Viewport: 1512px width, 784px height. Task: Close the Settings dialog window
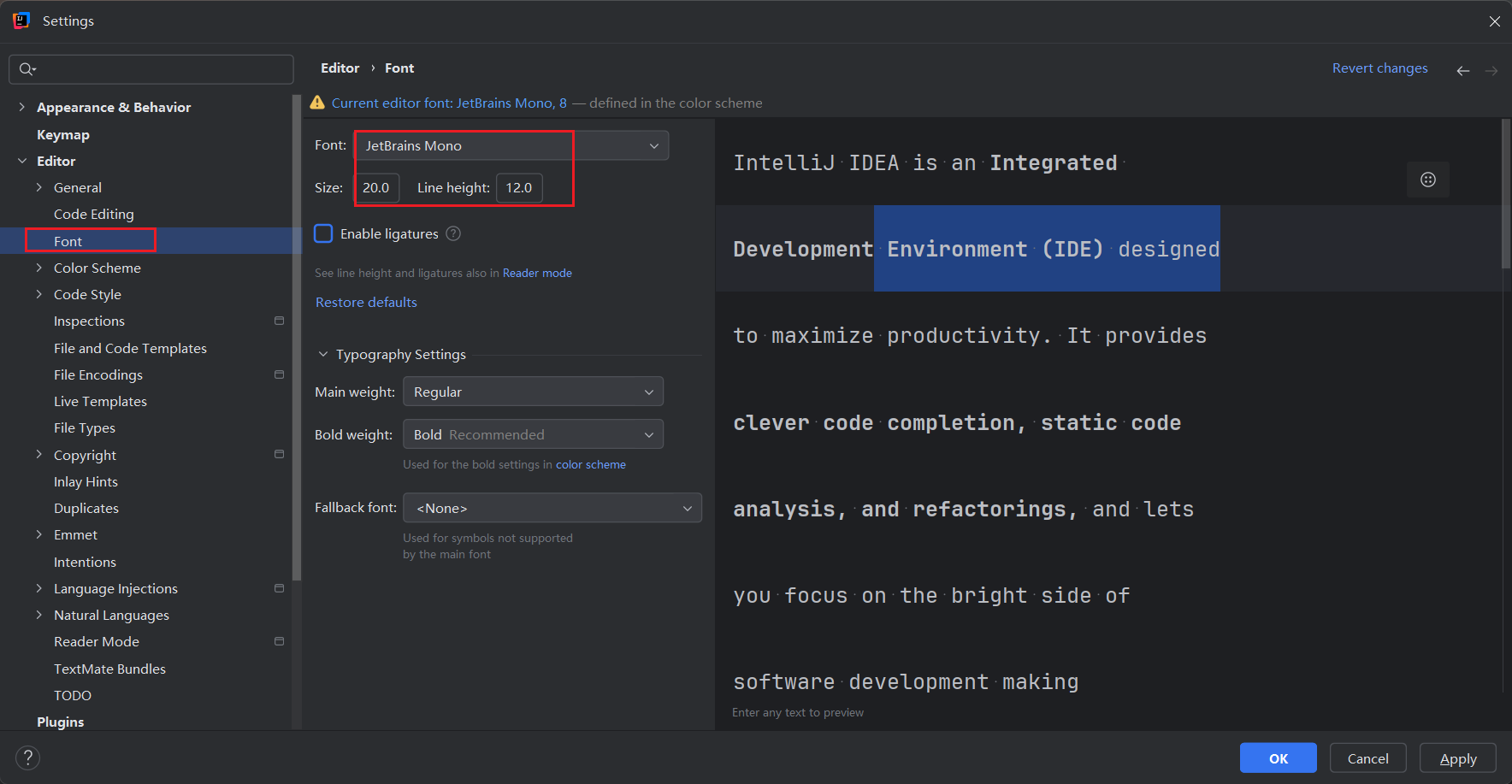[x=1494, y=21]
